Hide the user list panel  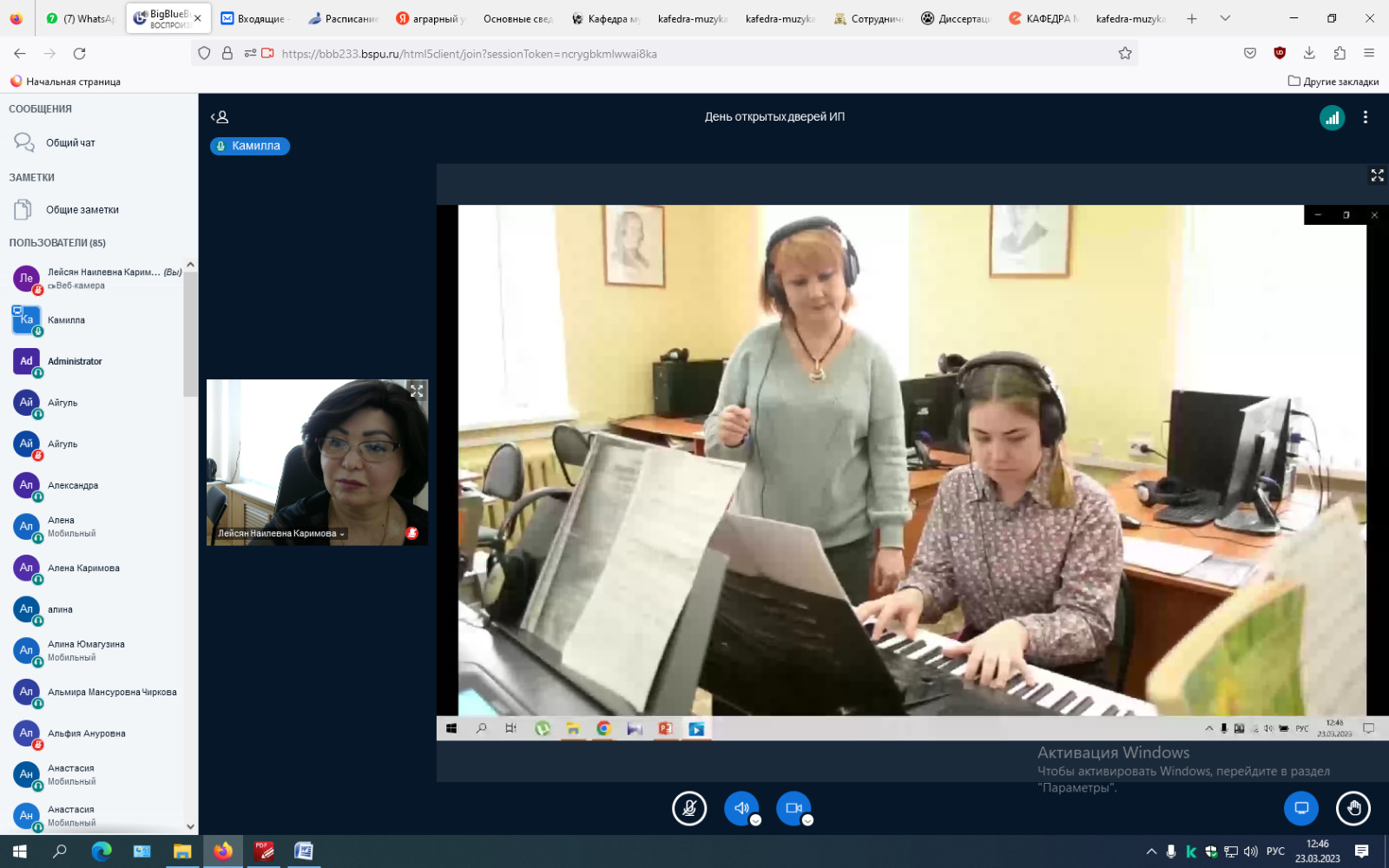220,117
